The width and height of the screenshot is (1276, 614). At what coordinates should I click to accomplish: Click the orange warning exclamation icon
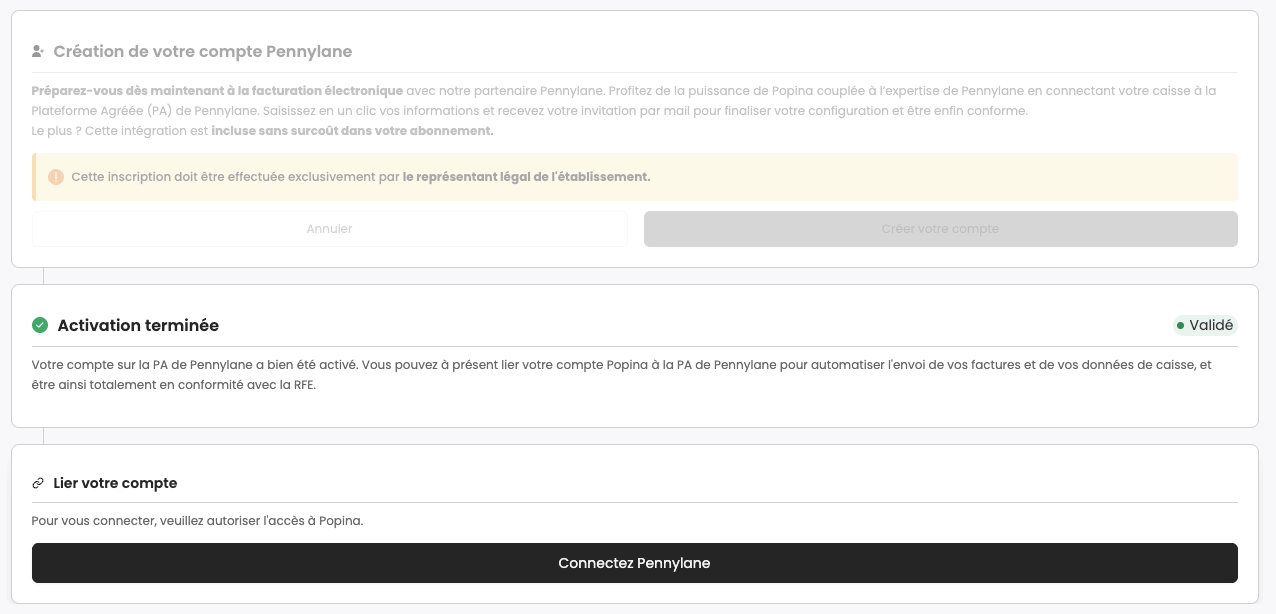click(56, 177)
